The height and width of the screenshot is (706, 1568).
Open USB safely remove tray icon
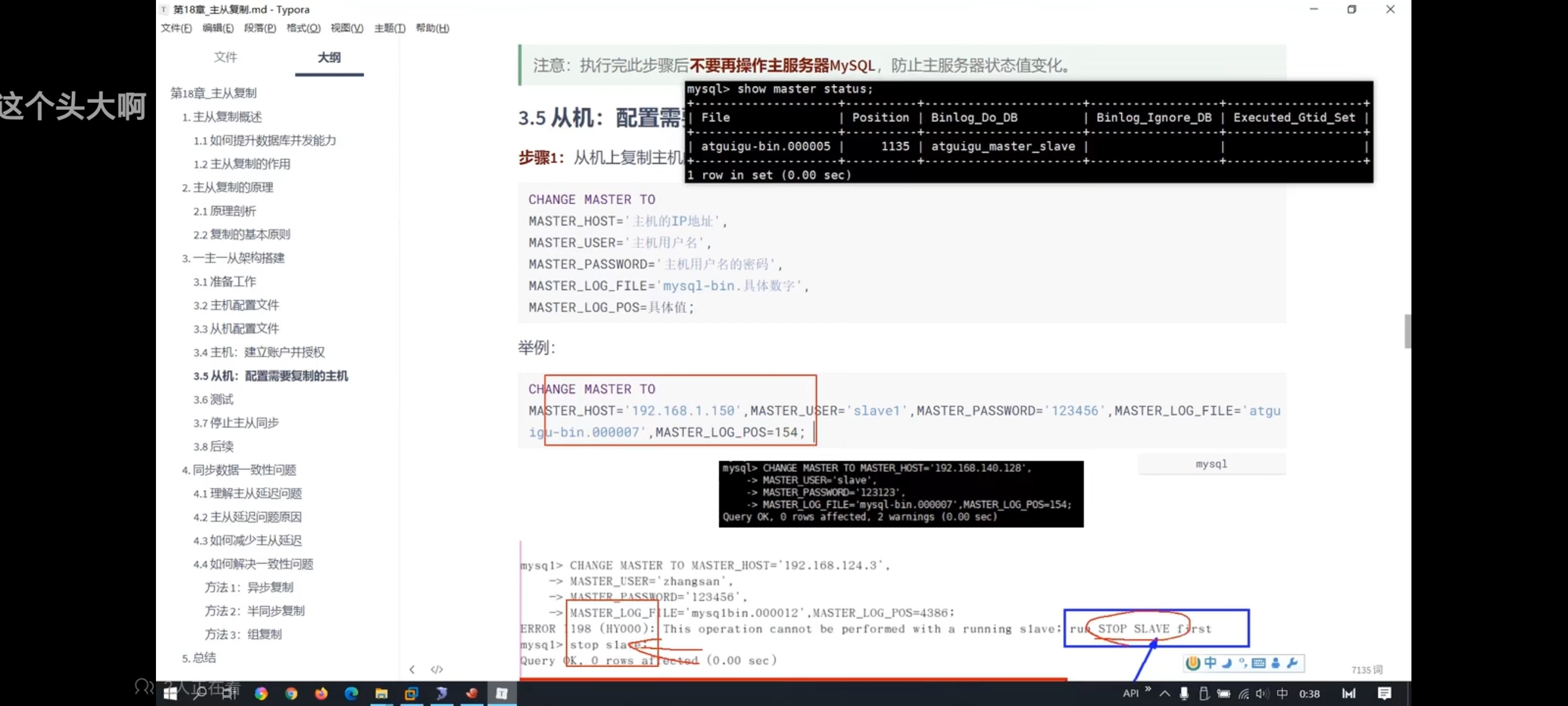pyautogui.click(x=1204, y=693)
